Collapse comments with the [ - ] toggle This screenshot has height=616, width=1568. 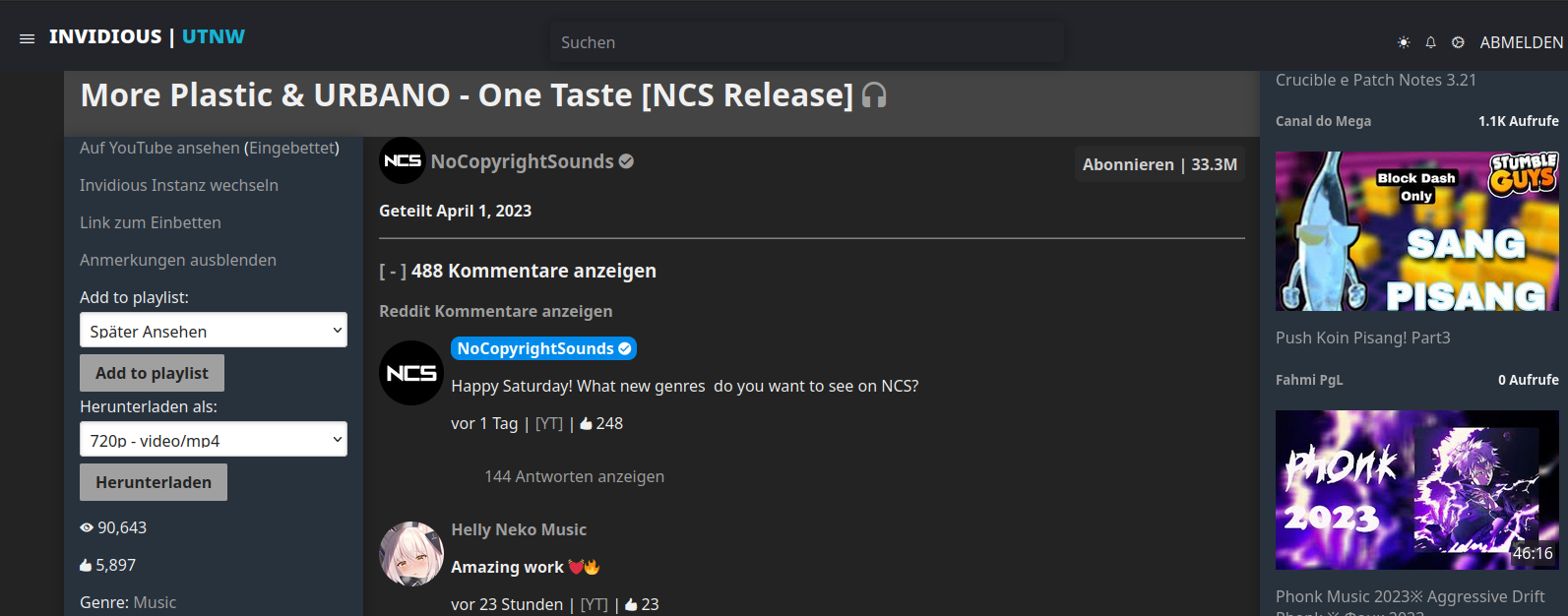pyautogui.click(x=393, y=272)
